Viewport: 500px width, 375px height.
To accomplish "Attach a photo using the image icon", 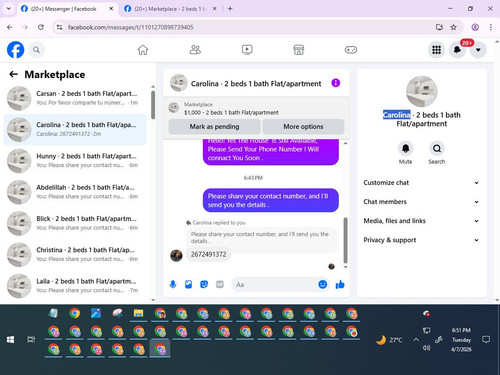I will point(188,284).
